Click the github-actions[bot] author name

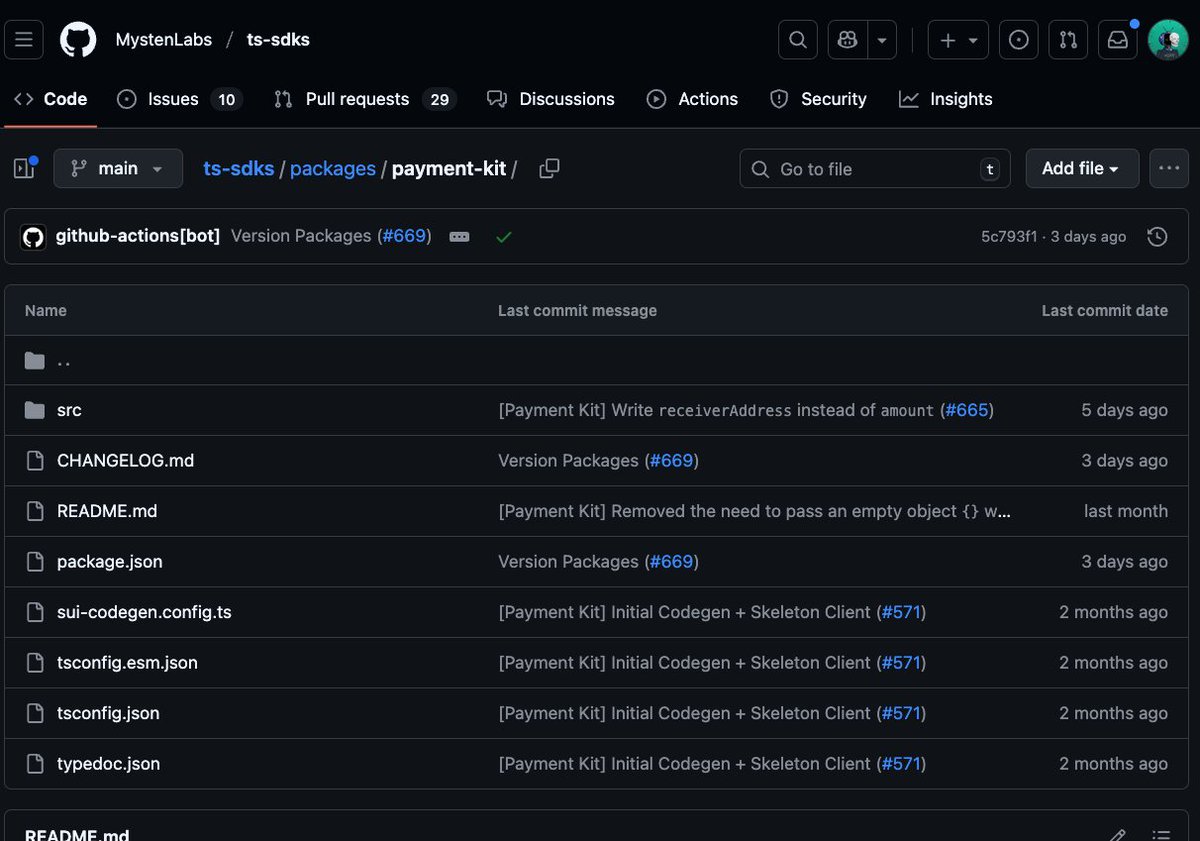[x=138, y=236]
